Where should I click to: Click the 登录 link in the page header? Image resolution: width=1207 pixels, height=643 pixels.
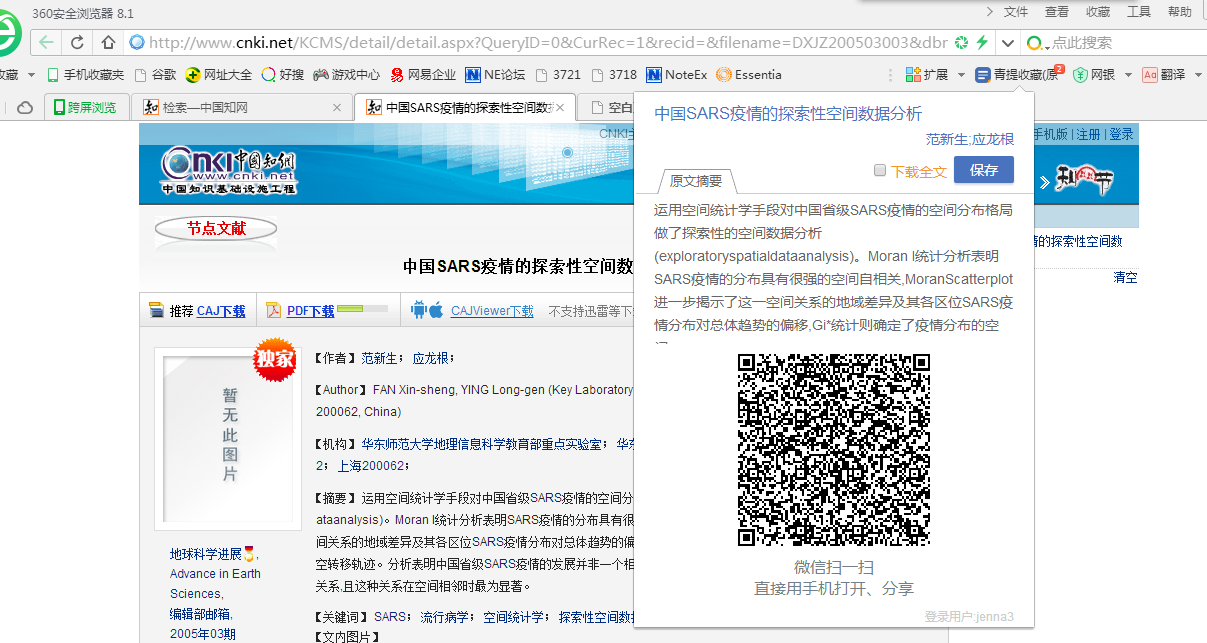(x=1121, y=134)
